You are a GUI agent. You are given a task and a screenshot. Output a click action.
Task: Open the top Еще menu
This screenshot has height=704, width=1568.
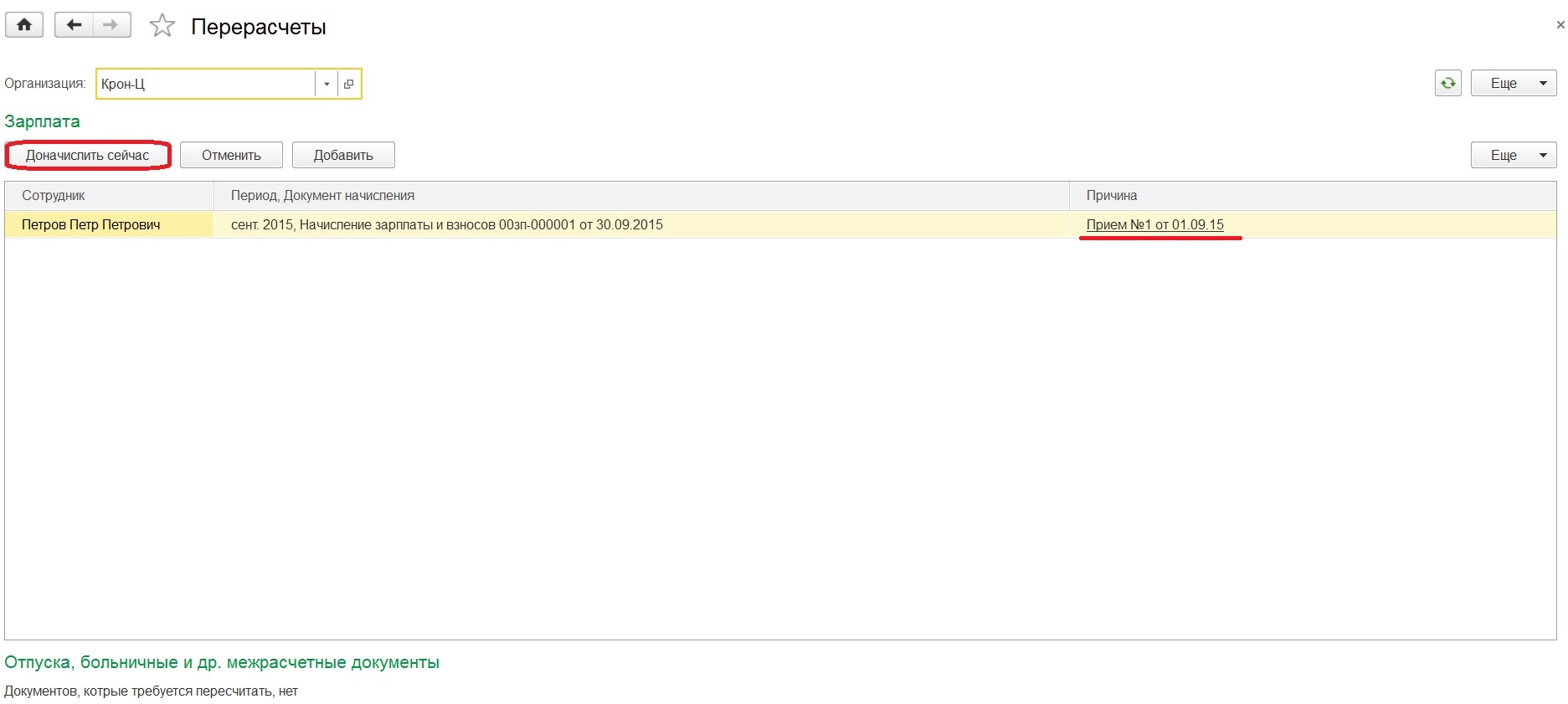coord(1514,84)
